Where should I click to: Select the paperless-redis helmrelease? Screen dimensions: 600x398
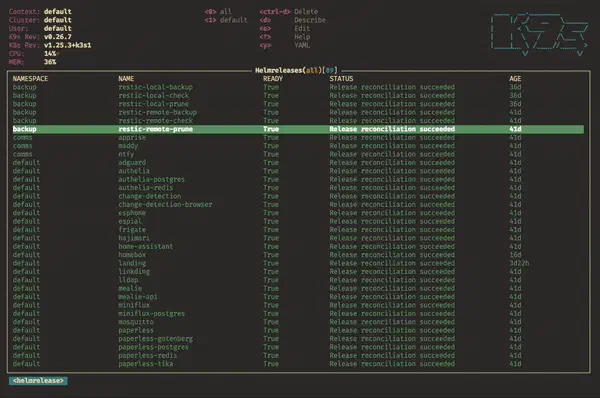[298, 356]
